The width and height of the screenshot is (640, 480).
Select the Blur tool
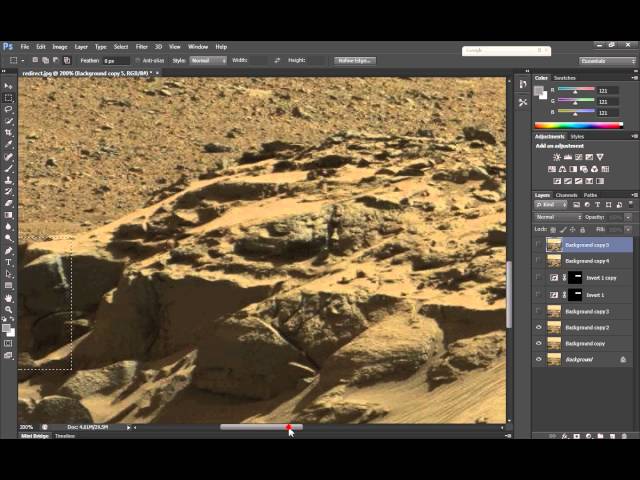click(8, 227)
